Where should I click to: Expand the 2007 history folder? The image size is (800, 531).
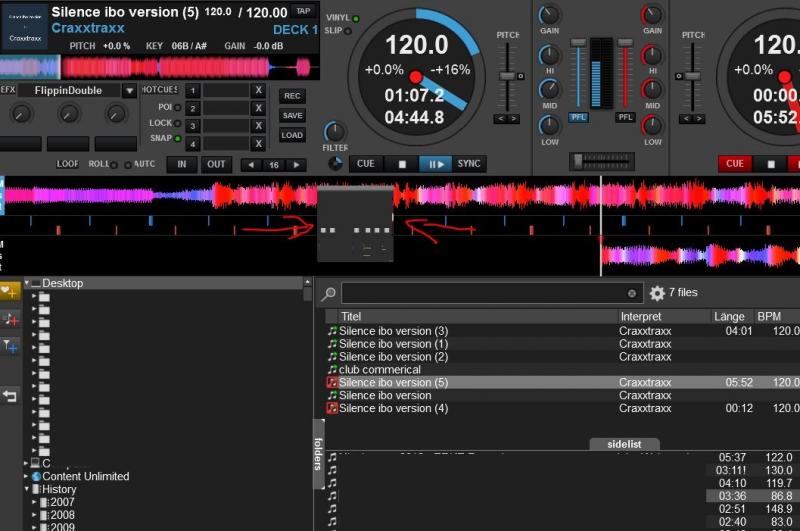pos(34,502)
